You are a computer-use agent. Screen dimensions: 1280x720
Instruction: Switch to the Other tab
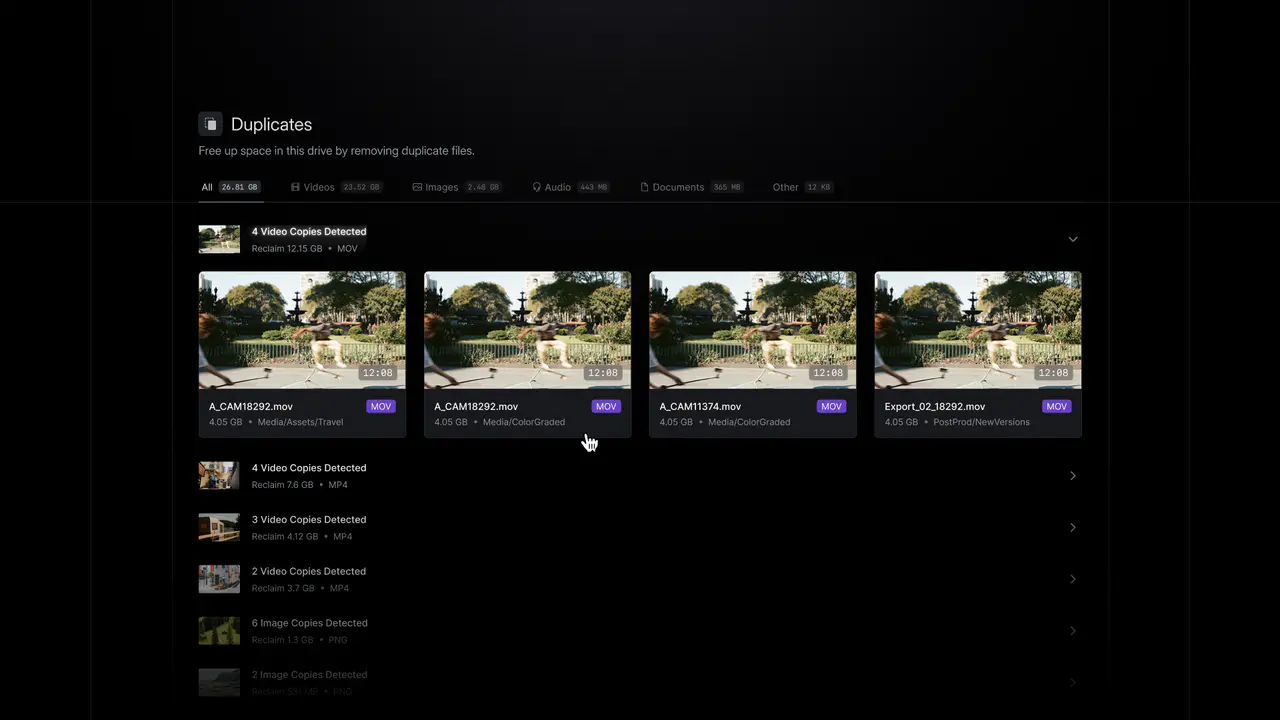(x=802, y=187)
